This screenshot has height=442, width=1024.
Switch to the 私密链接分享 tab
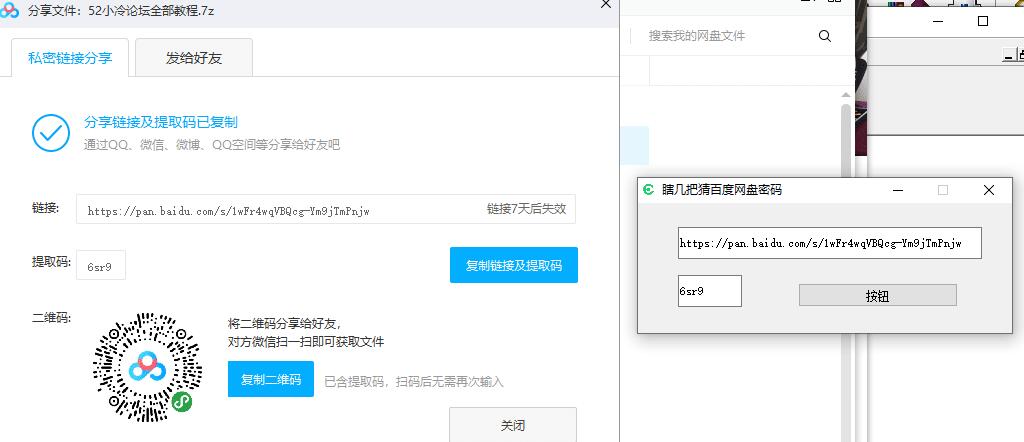70,58
